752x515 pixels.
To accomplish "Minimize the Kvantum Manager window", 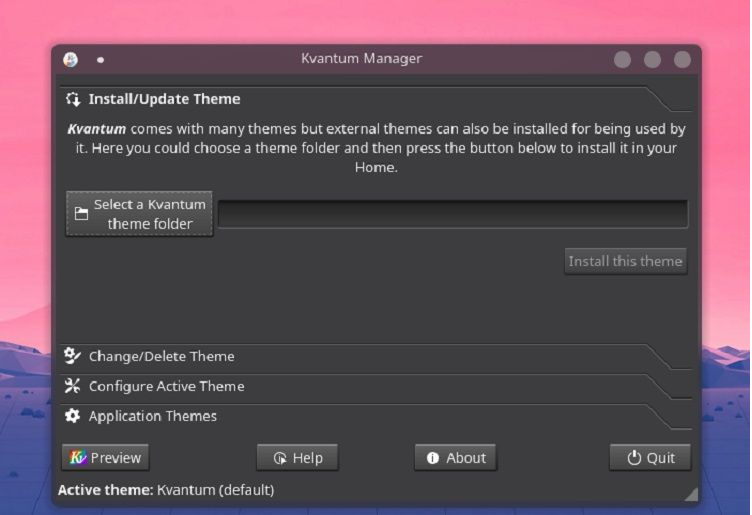I will tap(623, 60).
